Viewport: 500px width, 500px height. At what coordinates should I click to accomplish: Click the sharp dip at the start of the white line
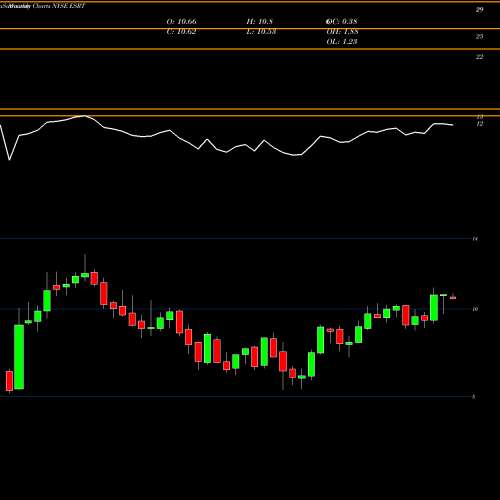[9, 159]
